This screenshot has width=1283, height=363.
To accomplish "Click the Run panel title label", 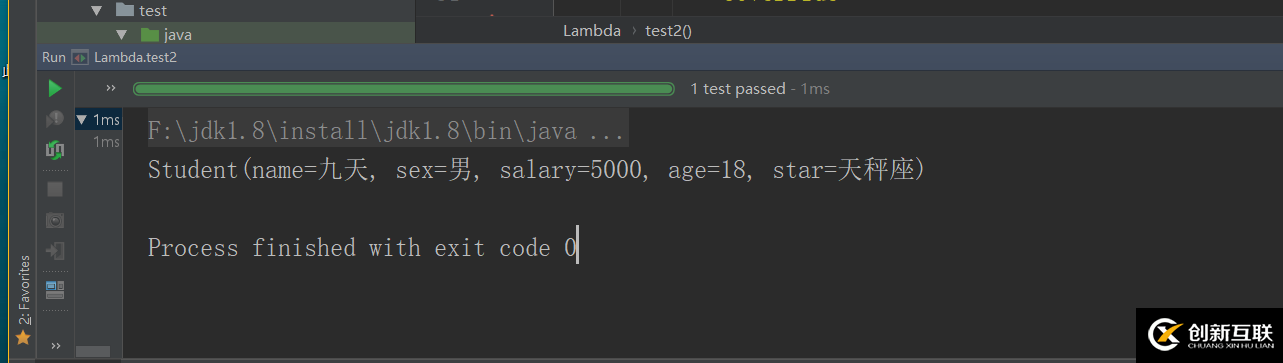I will [54, 57].
